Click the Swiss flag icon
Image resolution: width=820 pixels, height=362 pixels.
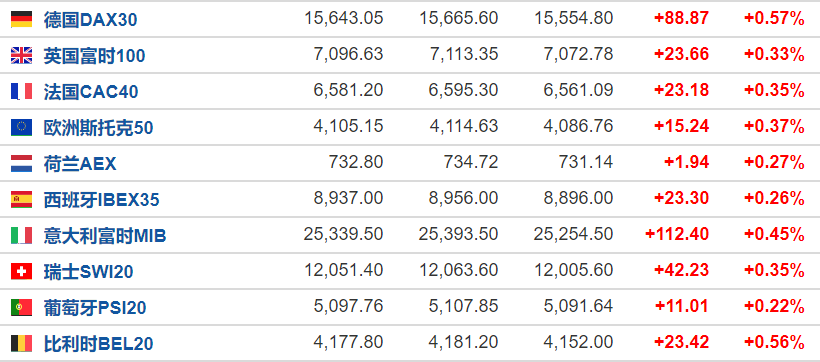[x=21, y=272]
